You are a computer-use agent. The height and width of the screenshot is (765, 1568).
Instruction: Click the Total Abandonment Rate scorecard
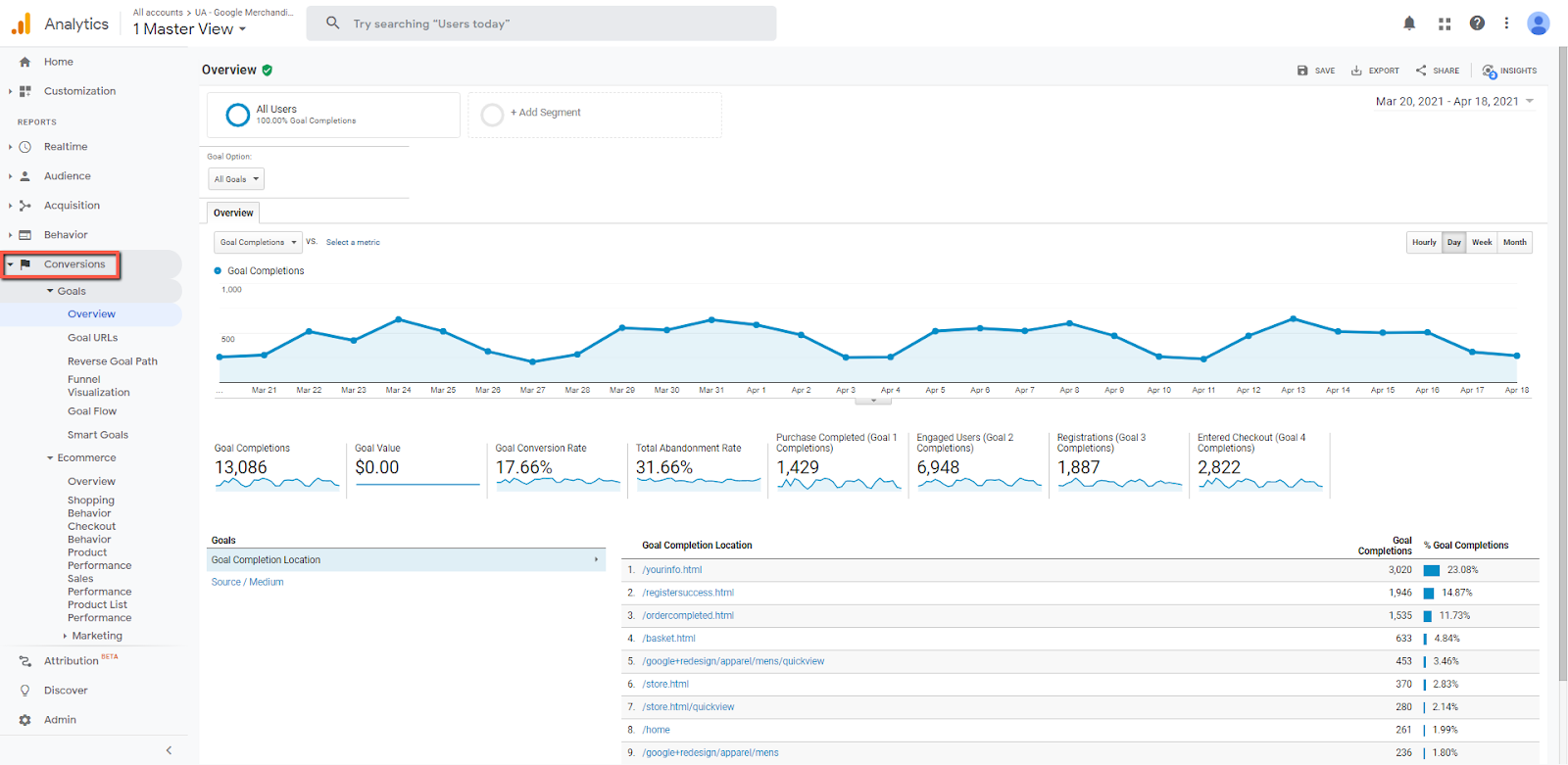click(698, 466)
